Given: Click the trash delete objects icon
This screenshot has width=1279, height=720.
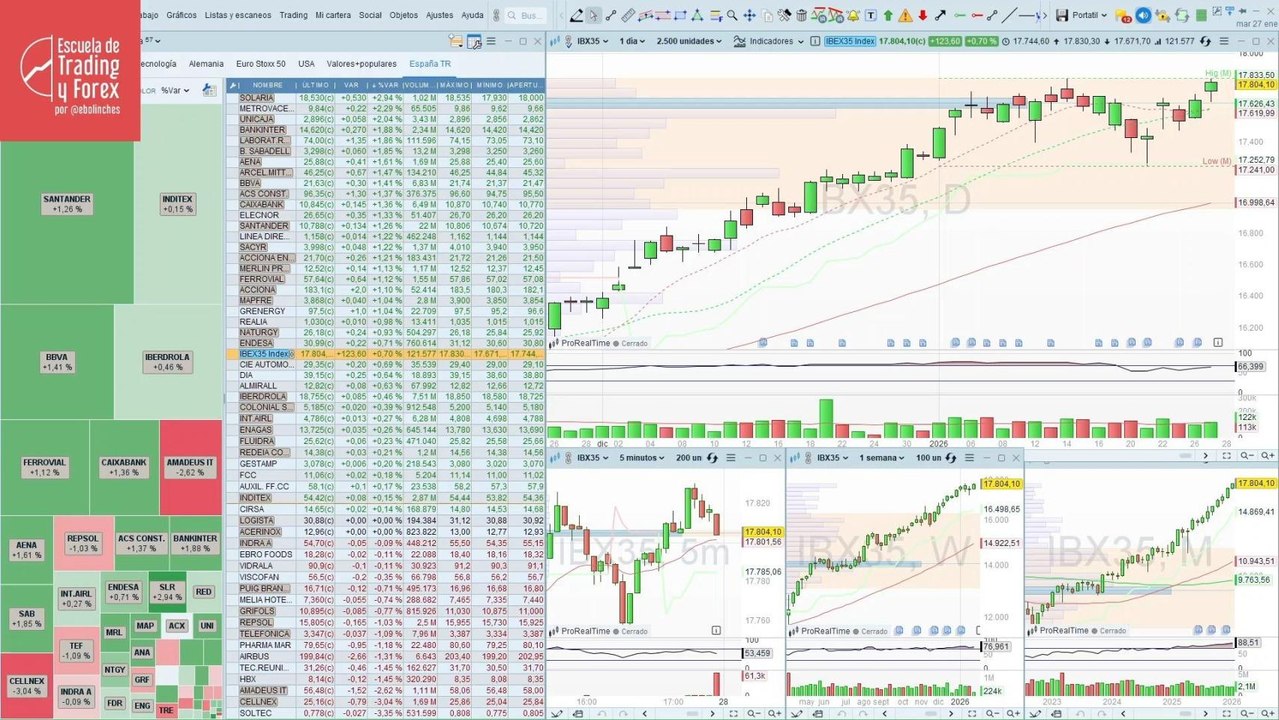Looking at the screenshot, I should 802,16.
